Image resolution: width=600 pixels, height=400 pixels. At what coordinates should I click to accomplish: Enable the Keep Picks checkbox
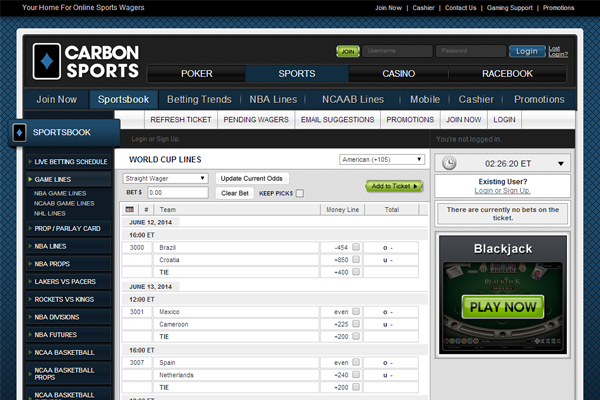pyautogui.click(x=300, y=193)
